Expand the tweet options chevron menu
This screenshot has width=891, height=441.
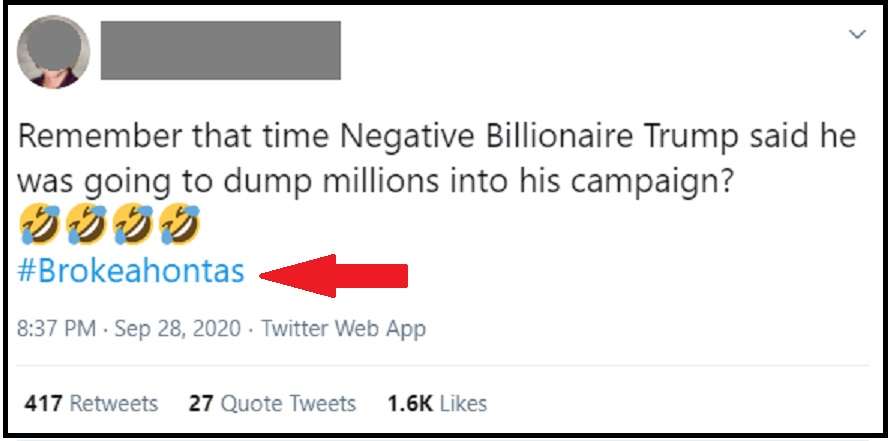(856, 35)
